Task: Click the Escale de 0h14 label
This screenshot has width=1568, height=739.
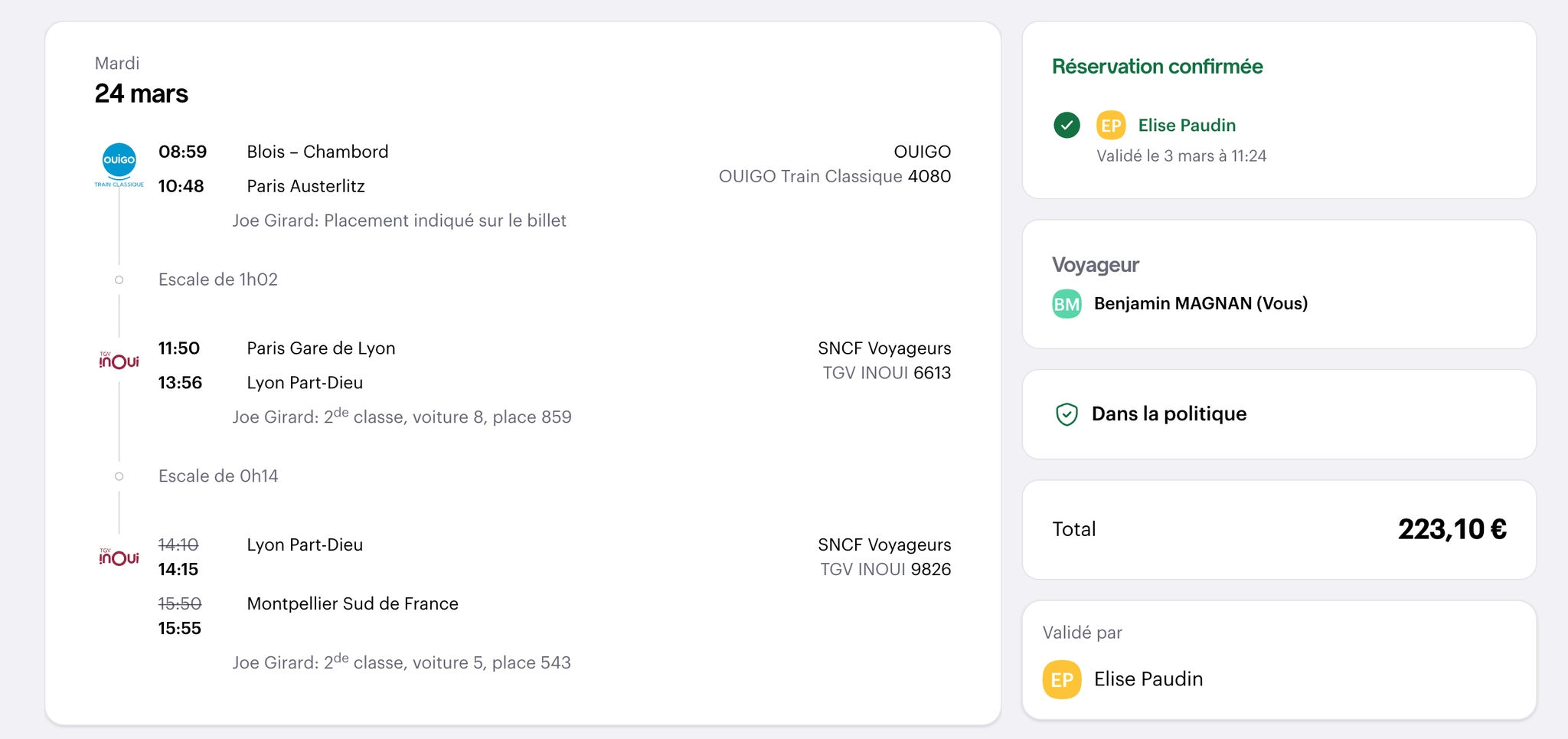Action: (x=218, y=476)
